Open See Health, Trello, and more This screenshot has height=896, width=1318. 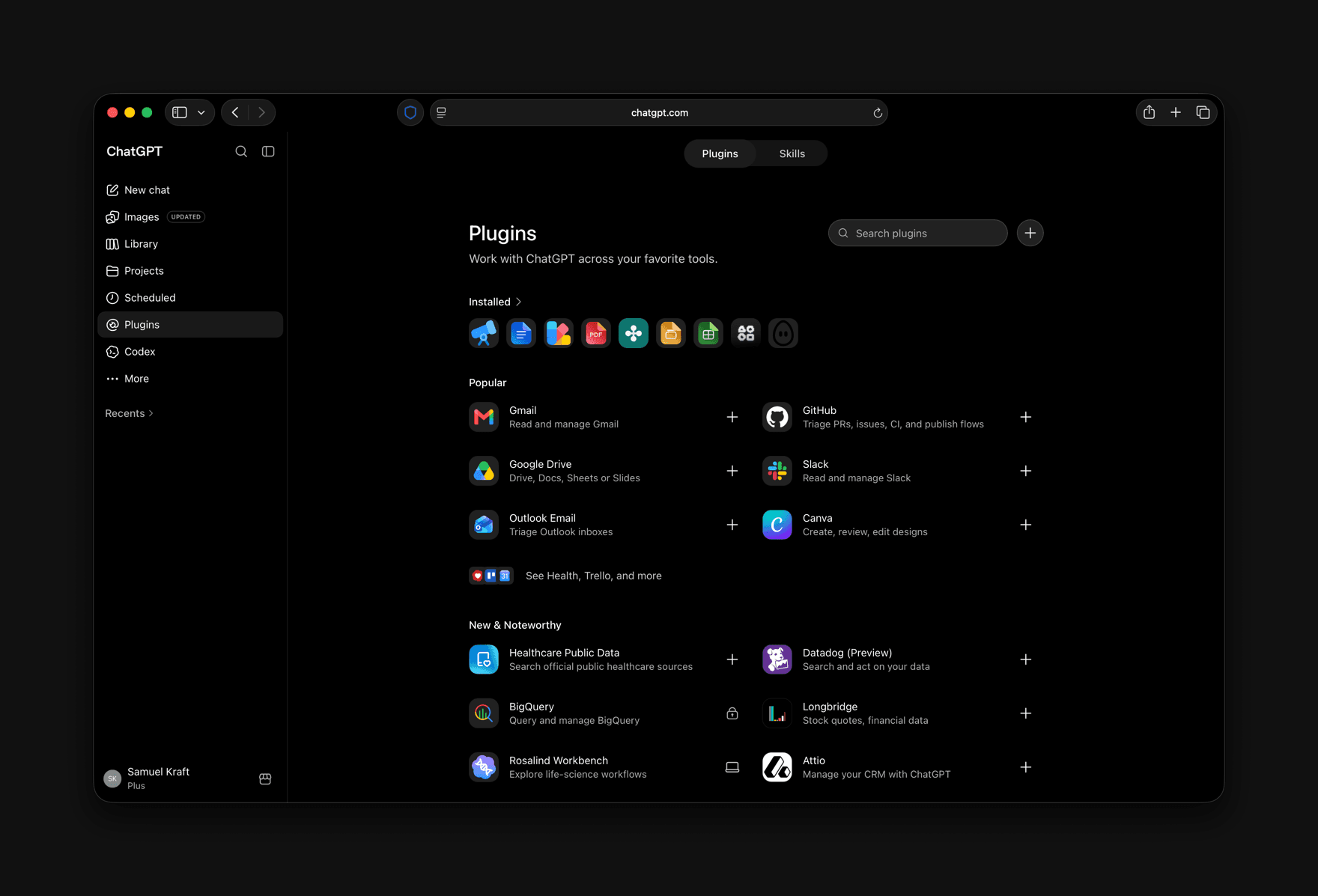coord(565,576)
